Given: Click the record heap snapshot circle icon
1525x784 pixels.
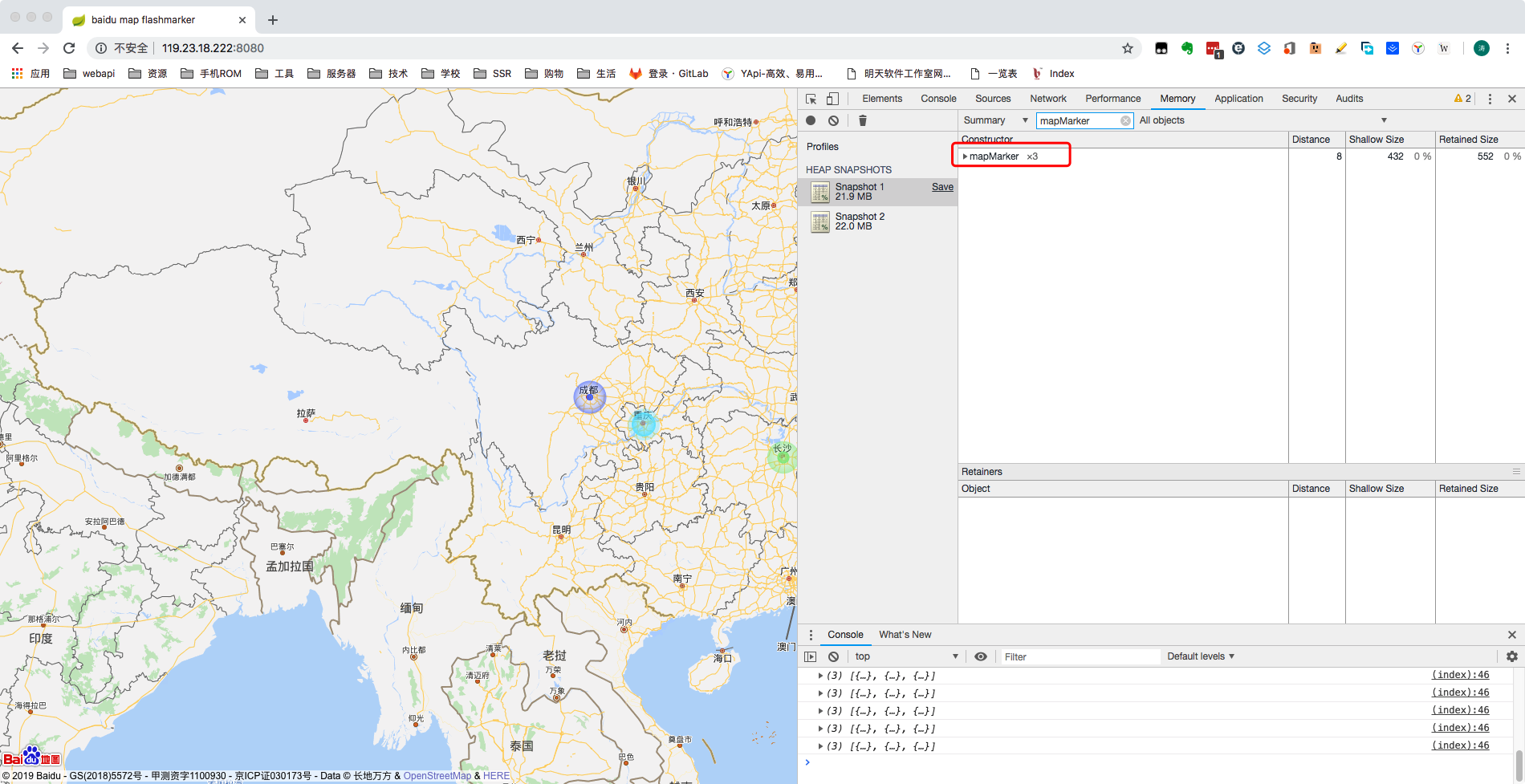Looking at the screenshot, I should coord(811,120).
